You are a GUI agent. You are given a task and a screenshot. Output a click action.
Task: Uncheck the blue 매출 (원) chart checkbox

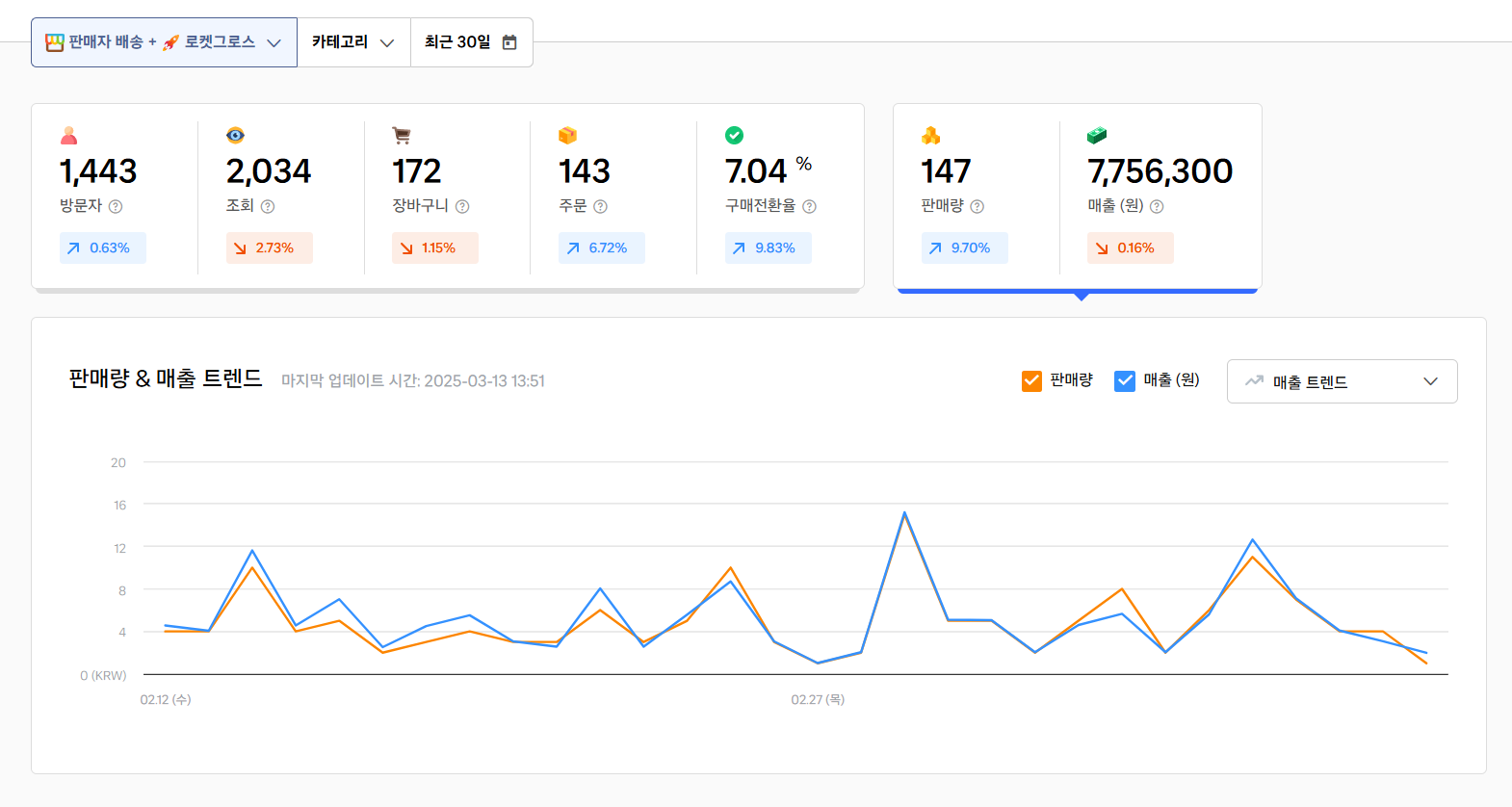click(1125, 381)
